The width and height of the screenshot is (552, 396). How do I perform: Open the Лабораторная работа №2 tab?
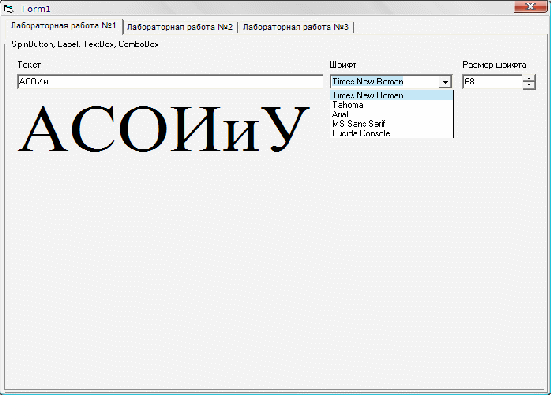point(180,27)
